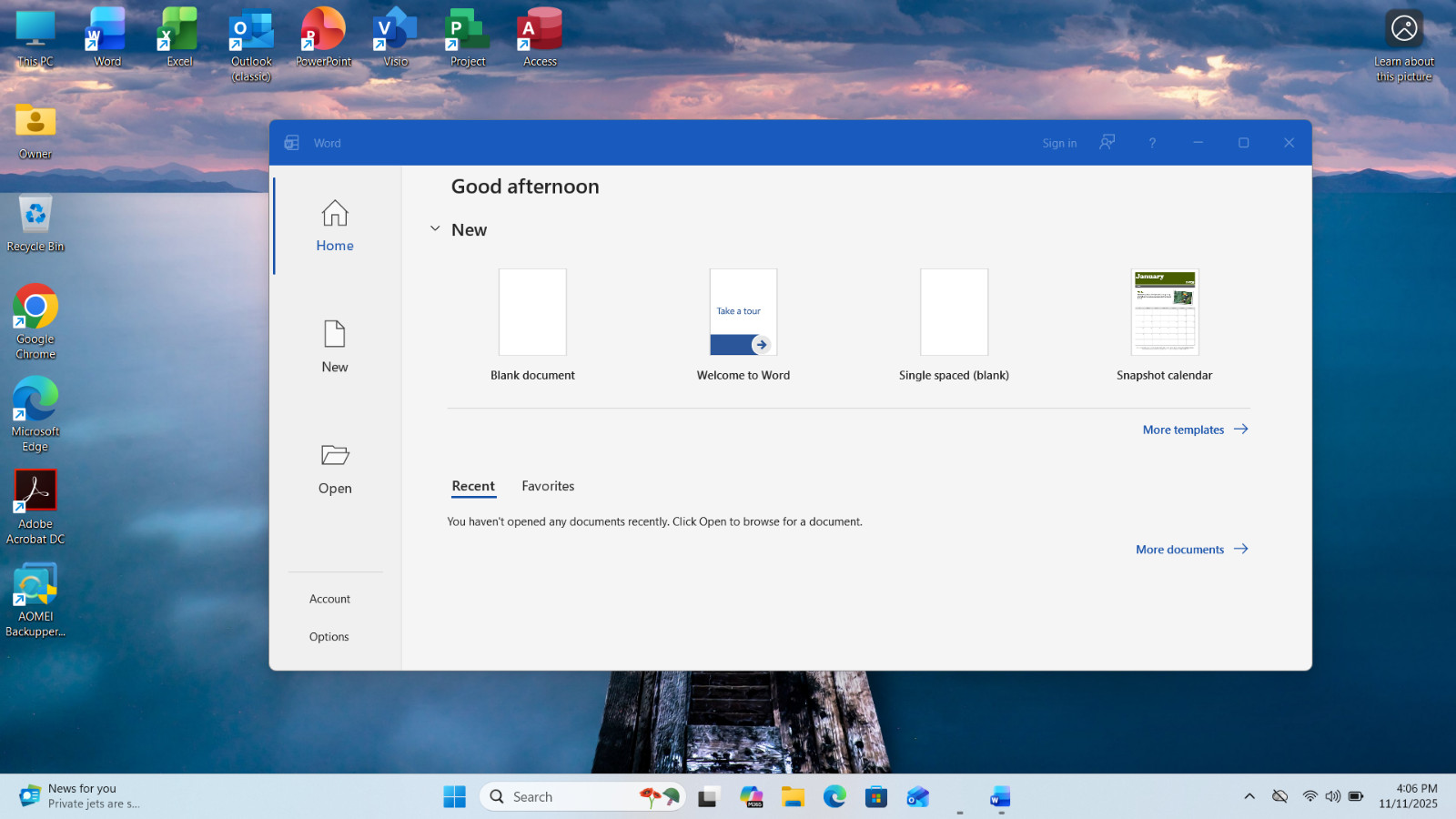The image size is (1456, 819).
Task: Select the Visio desktop shortcut
Action: (395, 38)
